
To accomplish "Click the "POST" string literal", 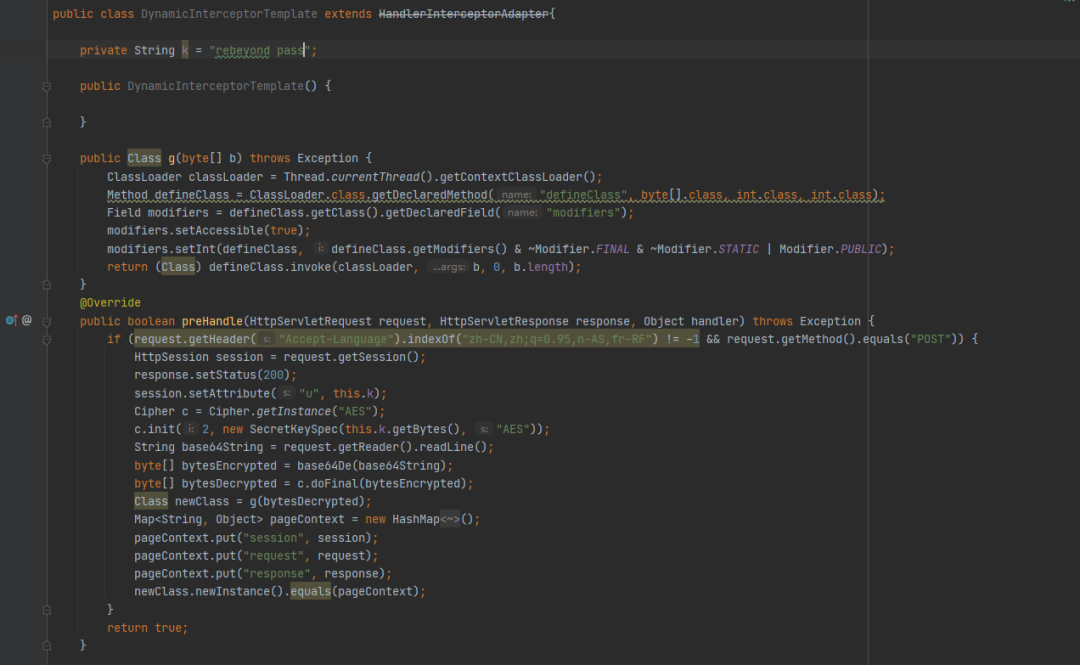I will click(931, 339).
